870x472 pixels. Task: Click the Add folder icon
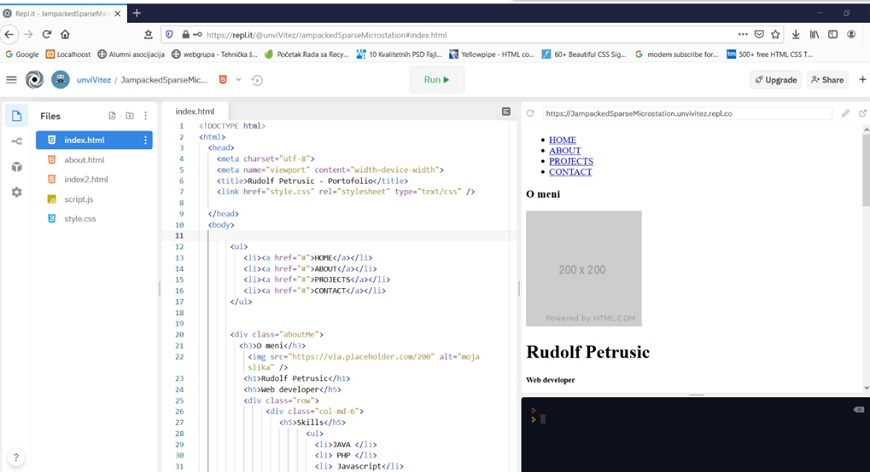129,116
